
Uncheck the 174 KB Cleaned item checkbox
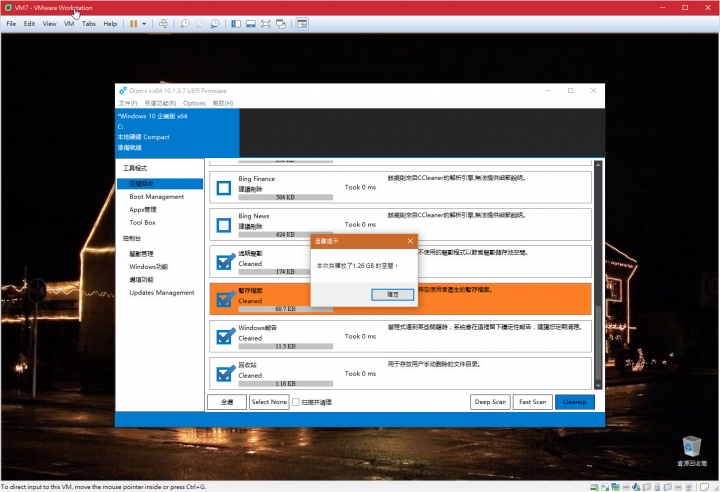[225, 262]
